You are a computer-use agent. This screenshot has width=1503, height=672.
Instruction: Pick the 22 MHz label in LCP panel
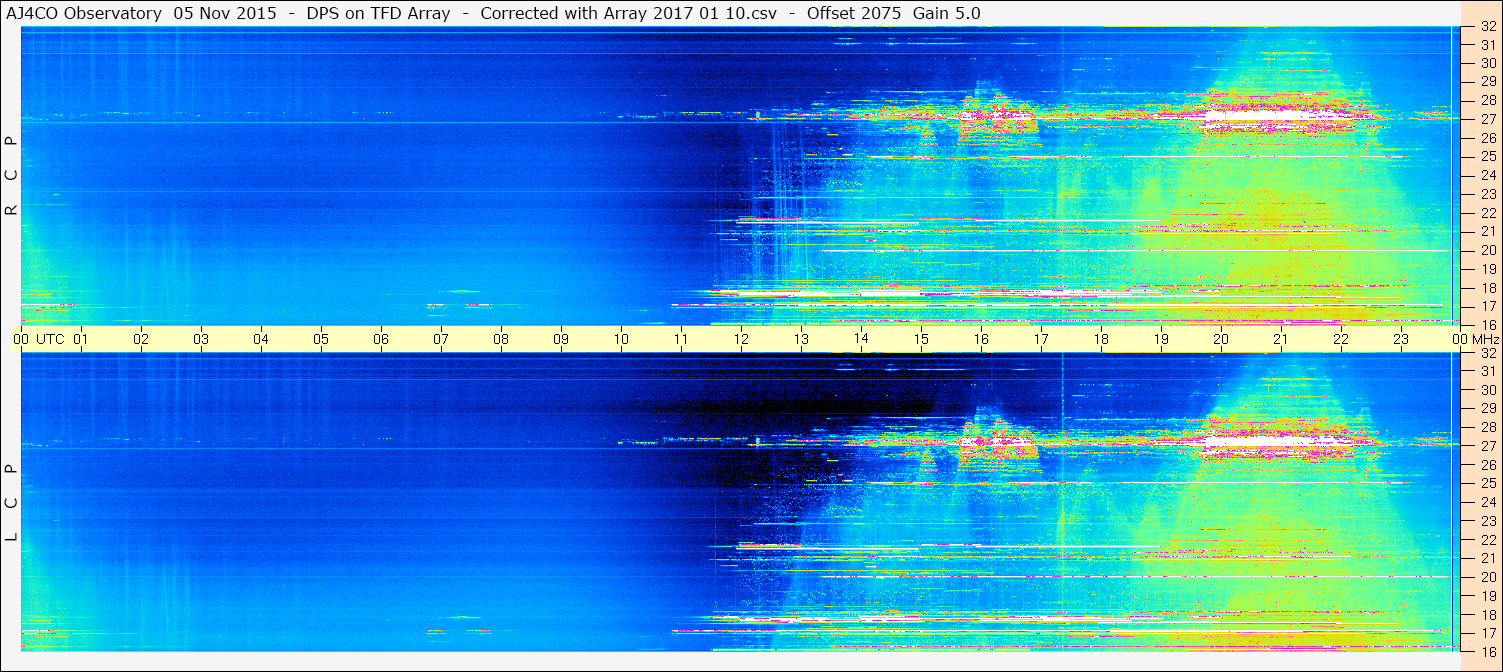click(1487, 540)
